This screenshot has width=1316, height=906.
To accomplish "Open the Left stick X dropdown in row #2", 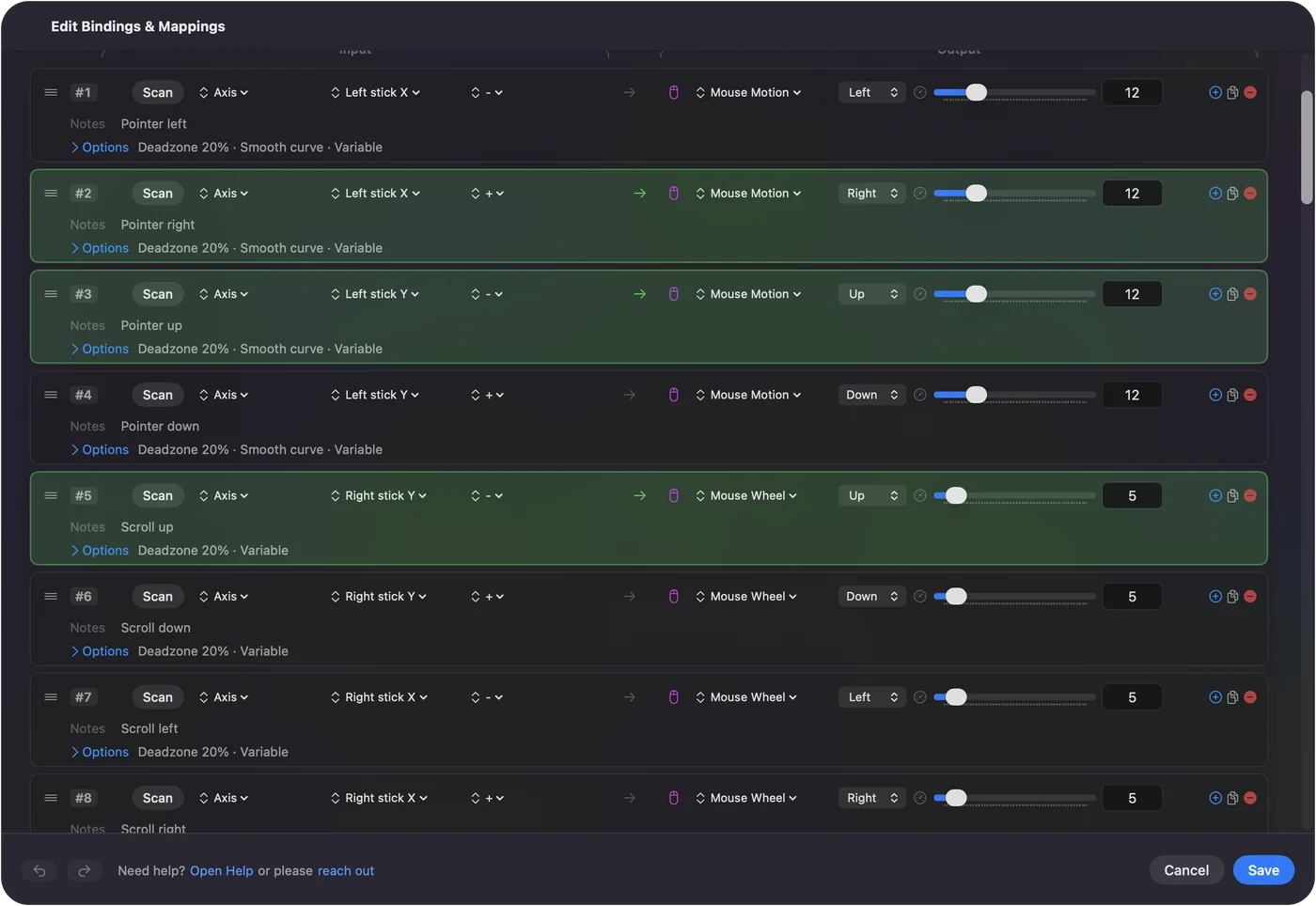I will coord(376,194).
